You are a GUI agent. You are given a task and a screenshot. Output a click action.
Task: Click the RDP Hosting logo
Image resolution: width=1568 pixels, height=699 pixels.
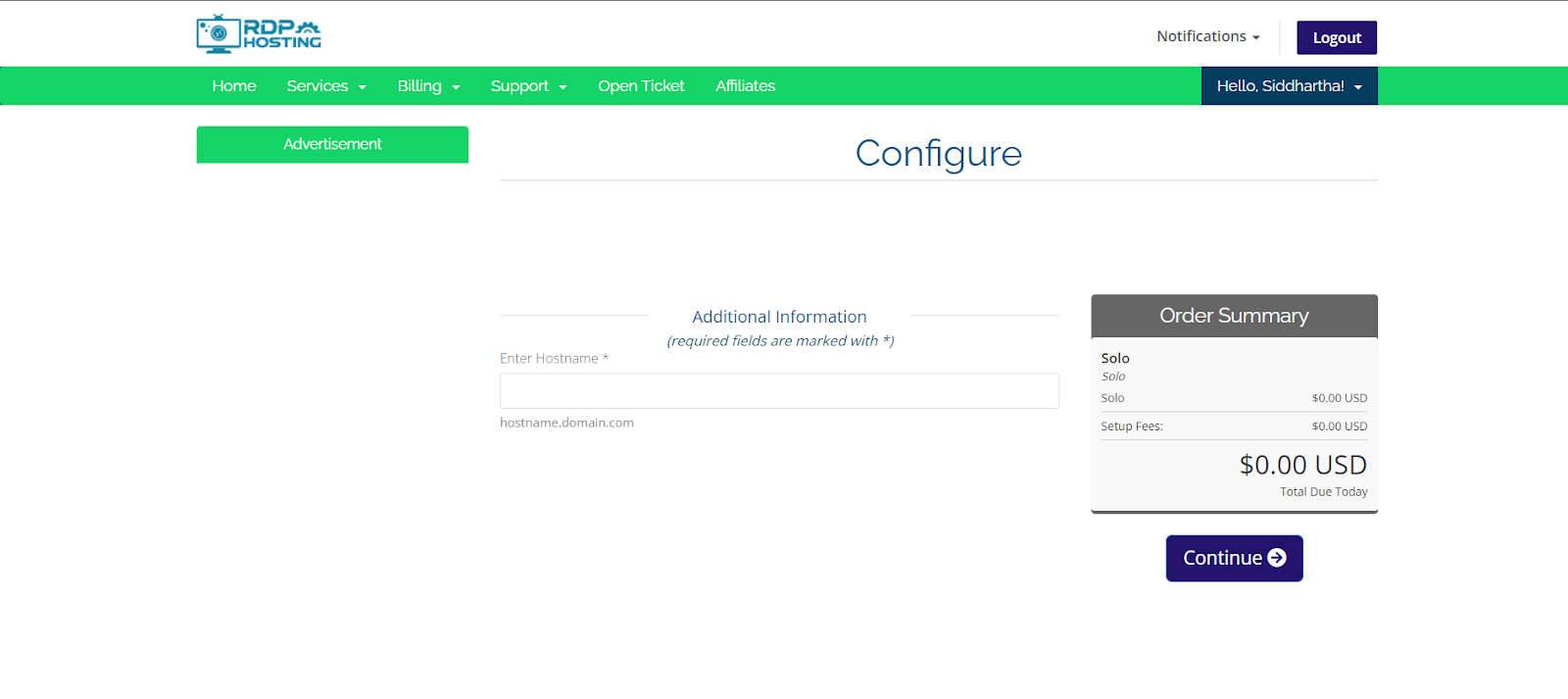coord(259,33)
